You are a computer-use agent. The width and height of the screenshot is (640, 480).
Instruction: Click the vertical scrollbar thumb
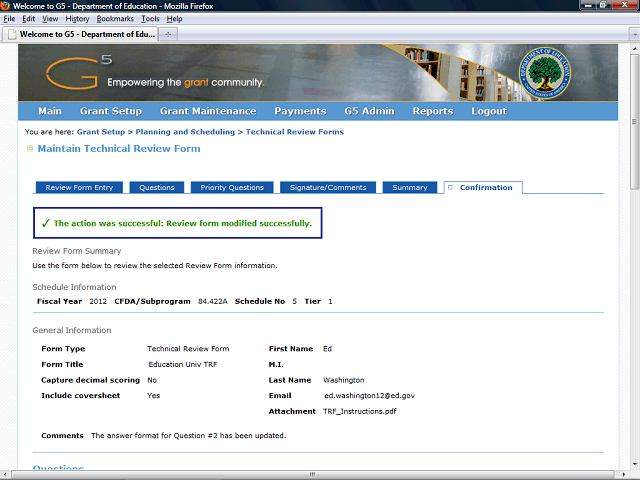point(634,121)
